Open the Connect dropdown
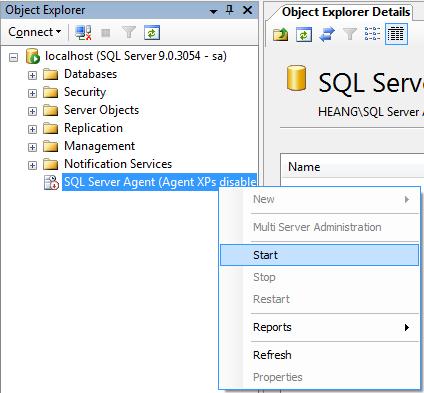Screen dimensions: 424x393 (35, 32)
